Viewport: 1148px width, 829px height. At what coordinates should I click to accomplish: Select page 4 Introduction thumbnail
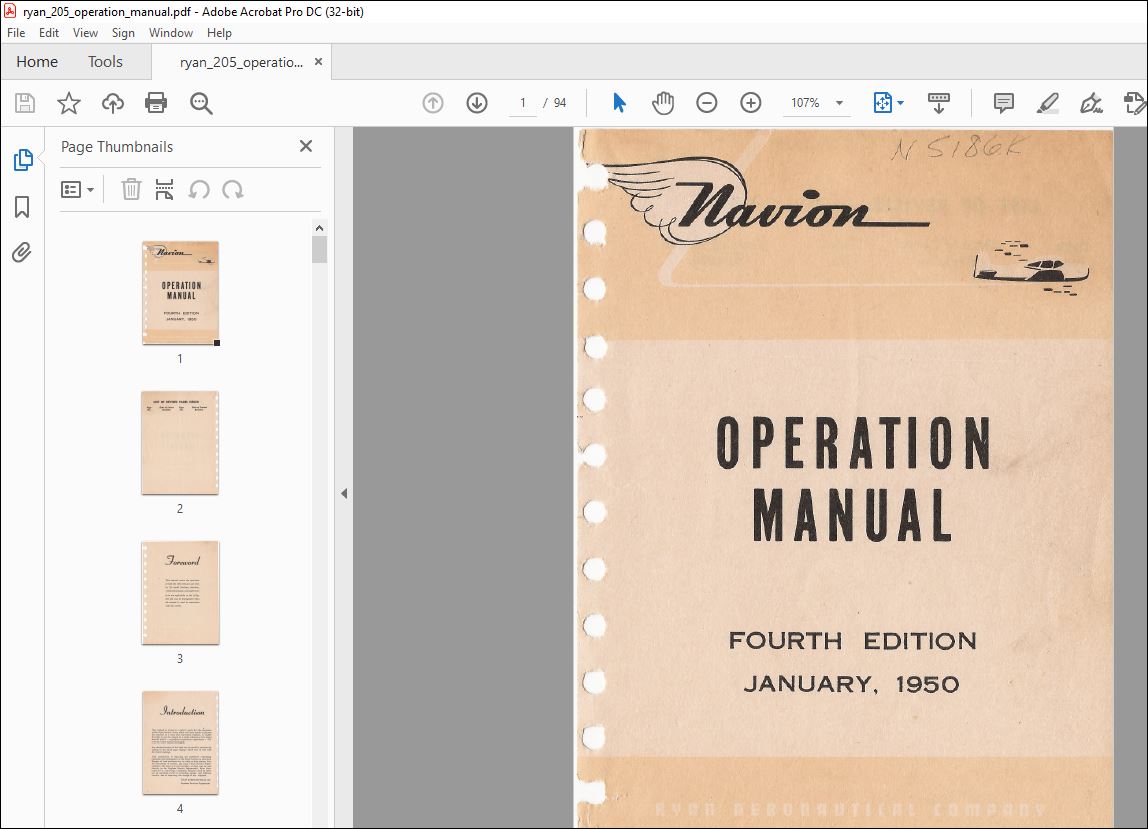tap(180, 743)
